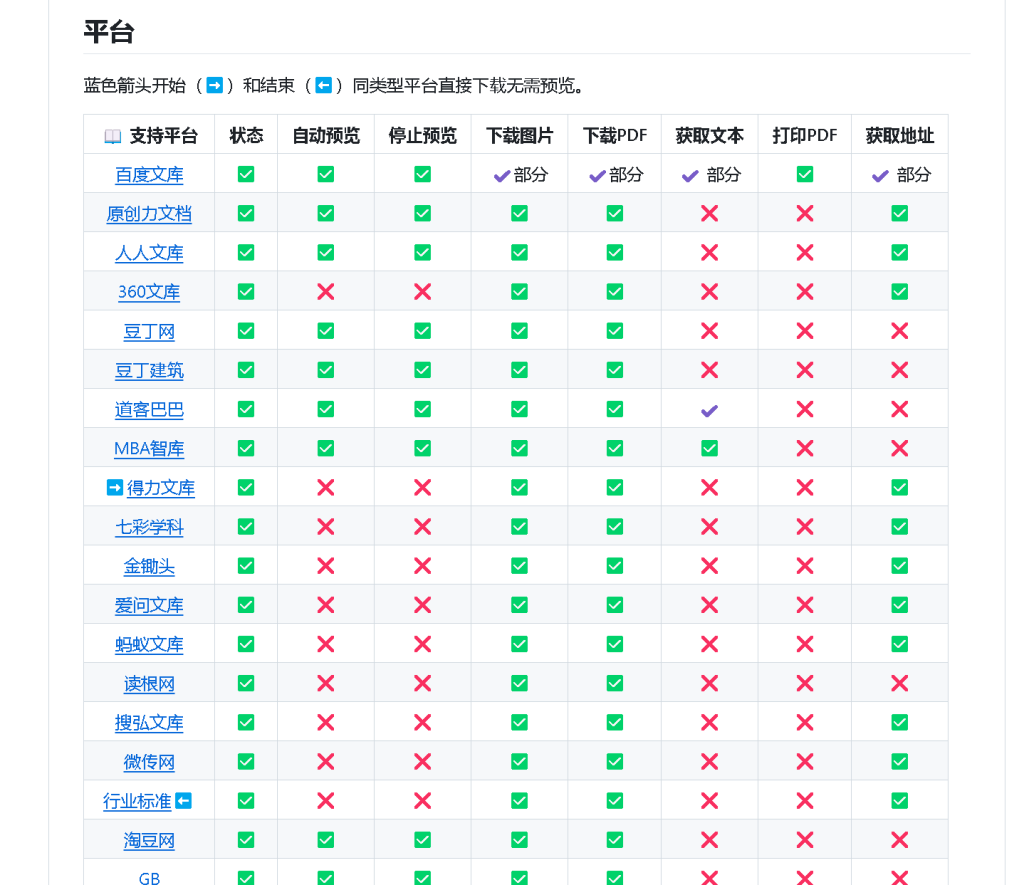Click the green check in 百度文库 状态 cell
This screenshot has width=1024, height=885.
[x=246, y=174]
